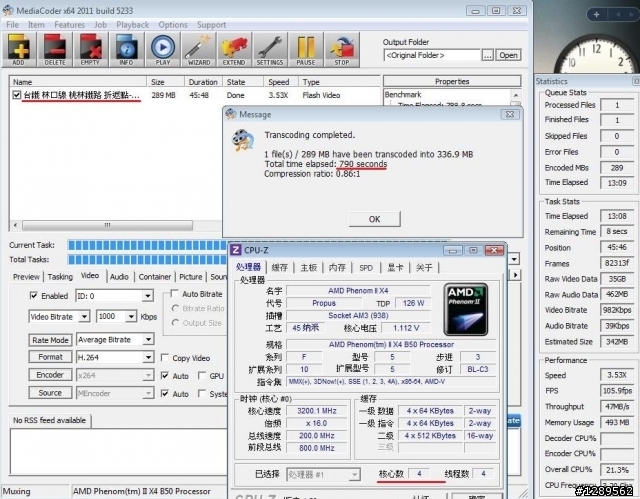Check the Copy Video checkbox
This screenshot has height=499, width=640.
coord(165,358)
